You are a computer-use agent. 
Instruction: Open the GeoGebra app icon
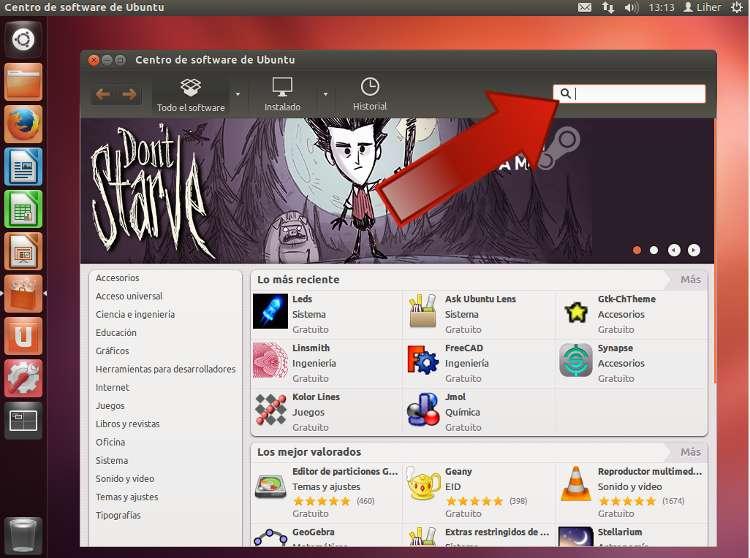(x=270, y=537)
